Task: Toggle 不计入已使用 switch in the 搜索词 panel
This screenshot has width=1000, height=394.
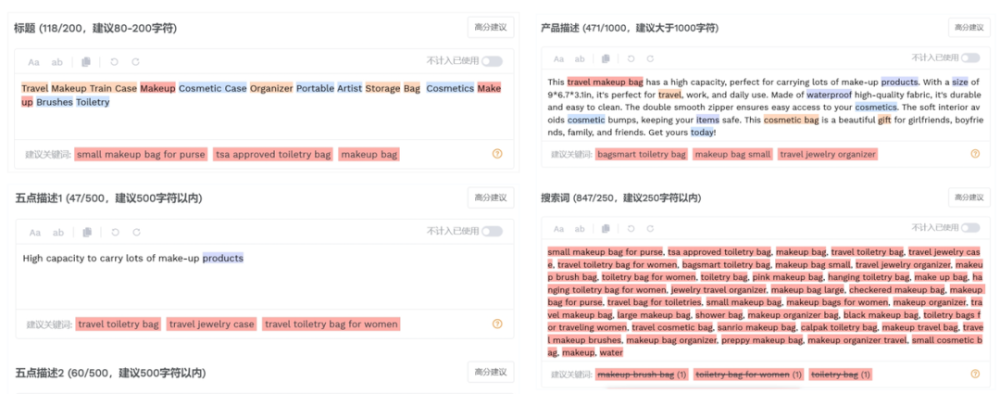Action: coord(970,228)
